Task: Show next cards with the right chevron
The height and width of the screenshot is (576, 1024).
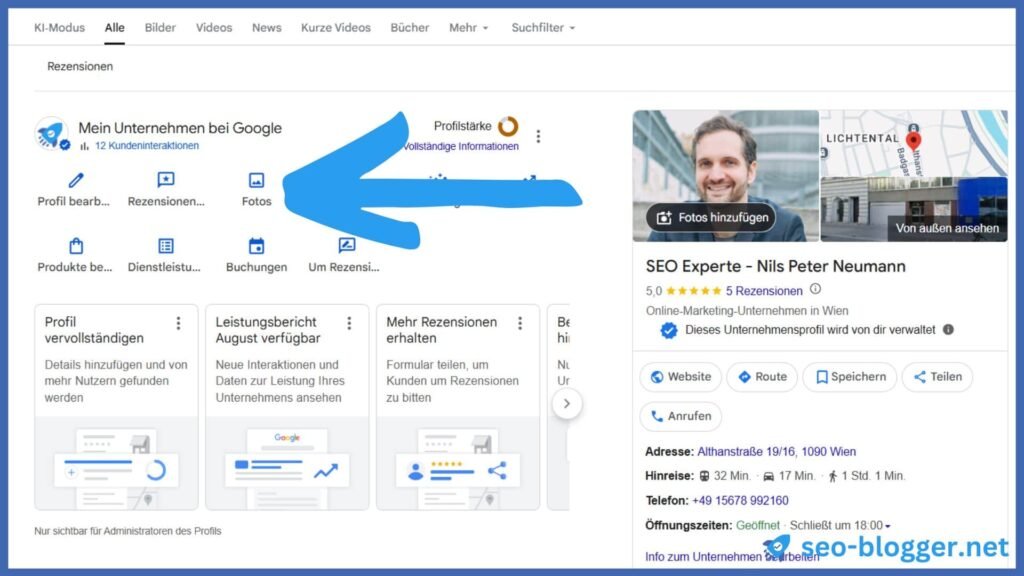Action: coord(567,404)
